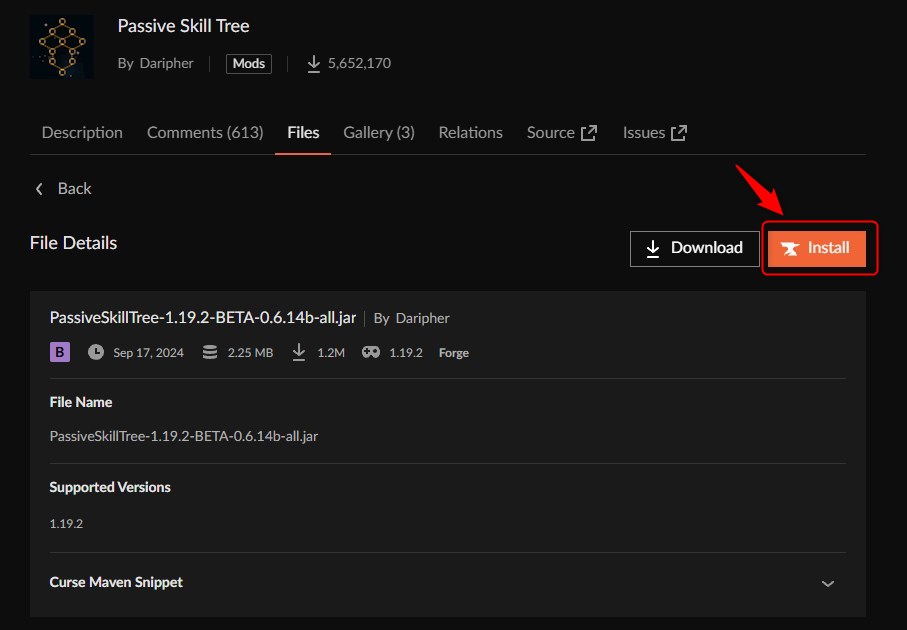Click the download arrow icon in Download button
The width and height of the screenshot is (907, 630).
tap(652, 249)
